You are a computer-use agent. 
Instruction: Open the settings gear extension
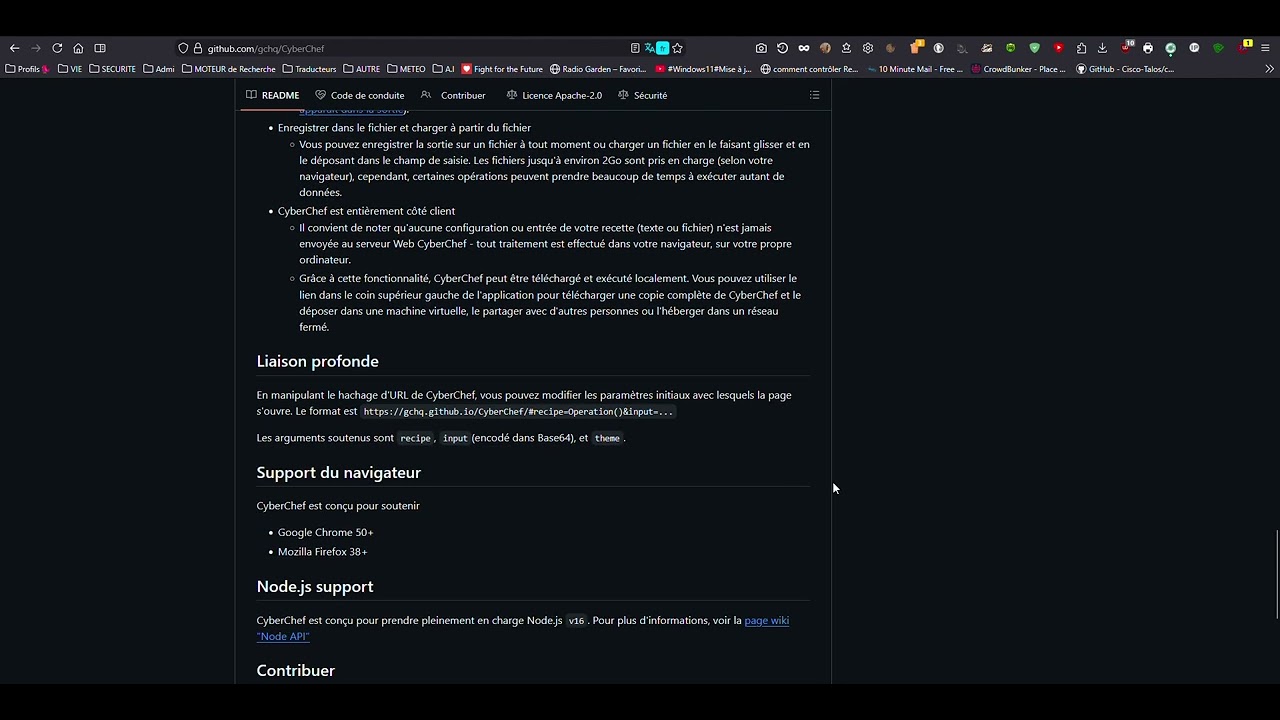pos(867,48)
